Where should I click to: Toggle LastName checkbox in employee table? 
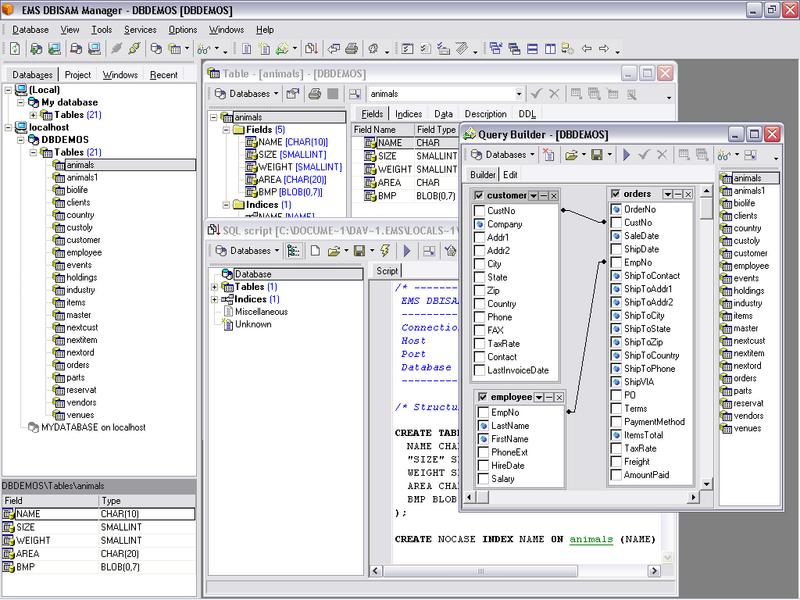pyautogui.click(x=483, y=426)
